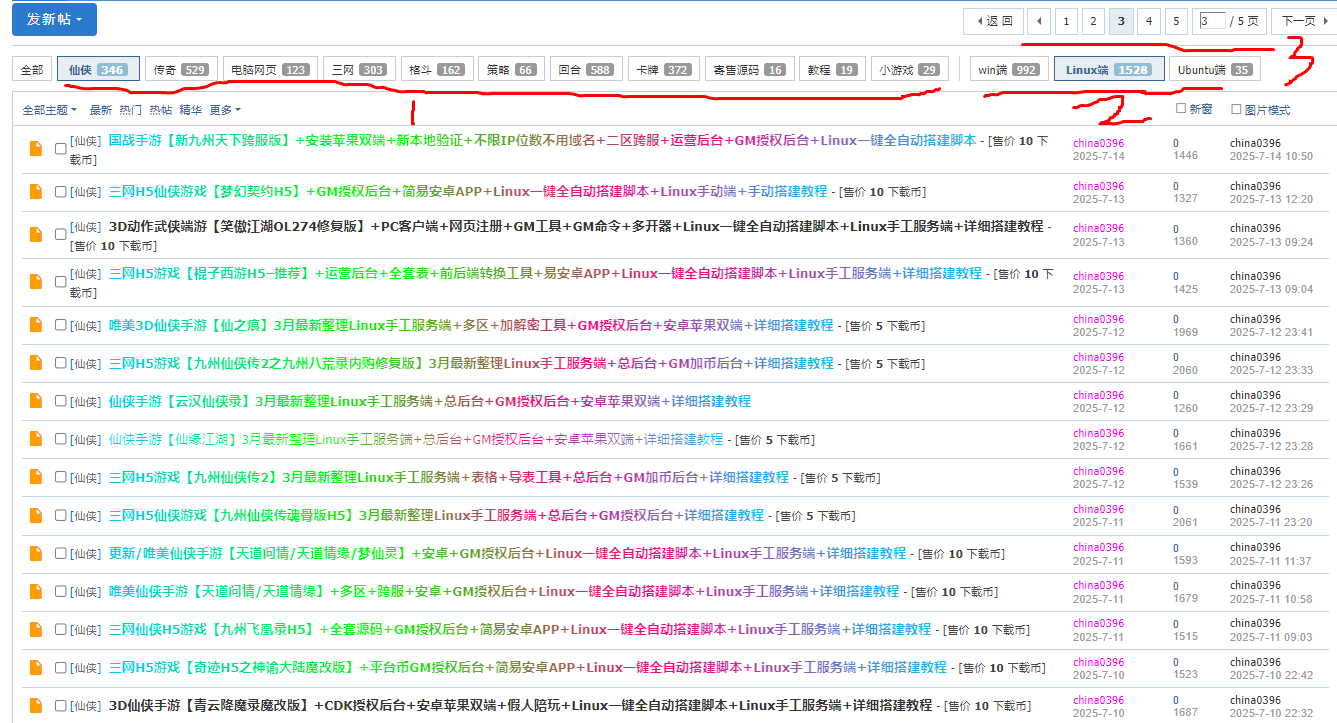Select the Ubuntu端 platform tab
Viewport: 1337px width, 723px height.
[1214, 69]
